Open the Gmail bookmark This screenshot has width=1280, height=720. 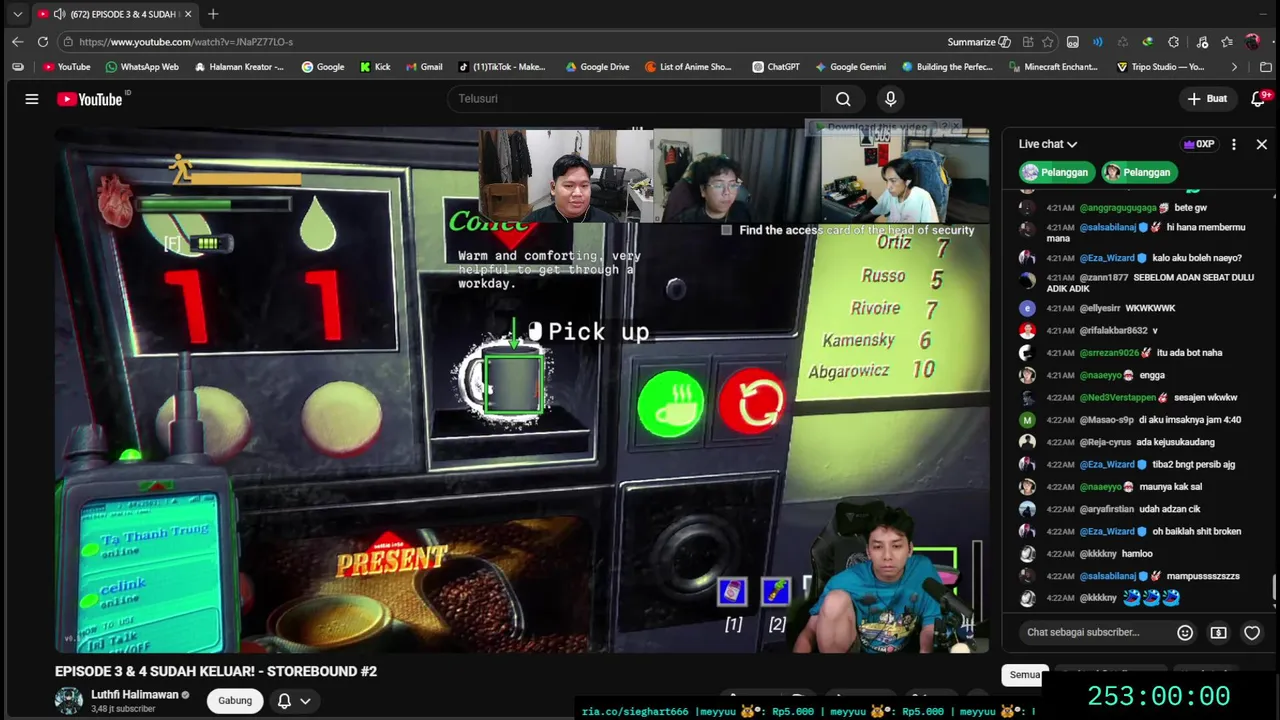(424, 67)
